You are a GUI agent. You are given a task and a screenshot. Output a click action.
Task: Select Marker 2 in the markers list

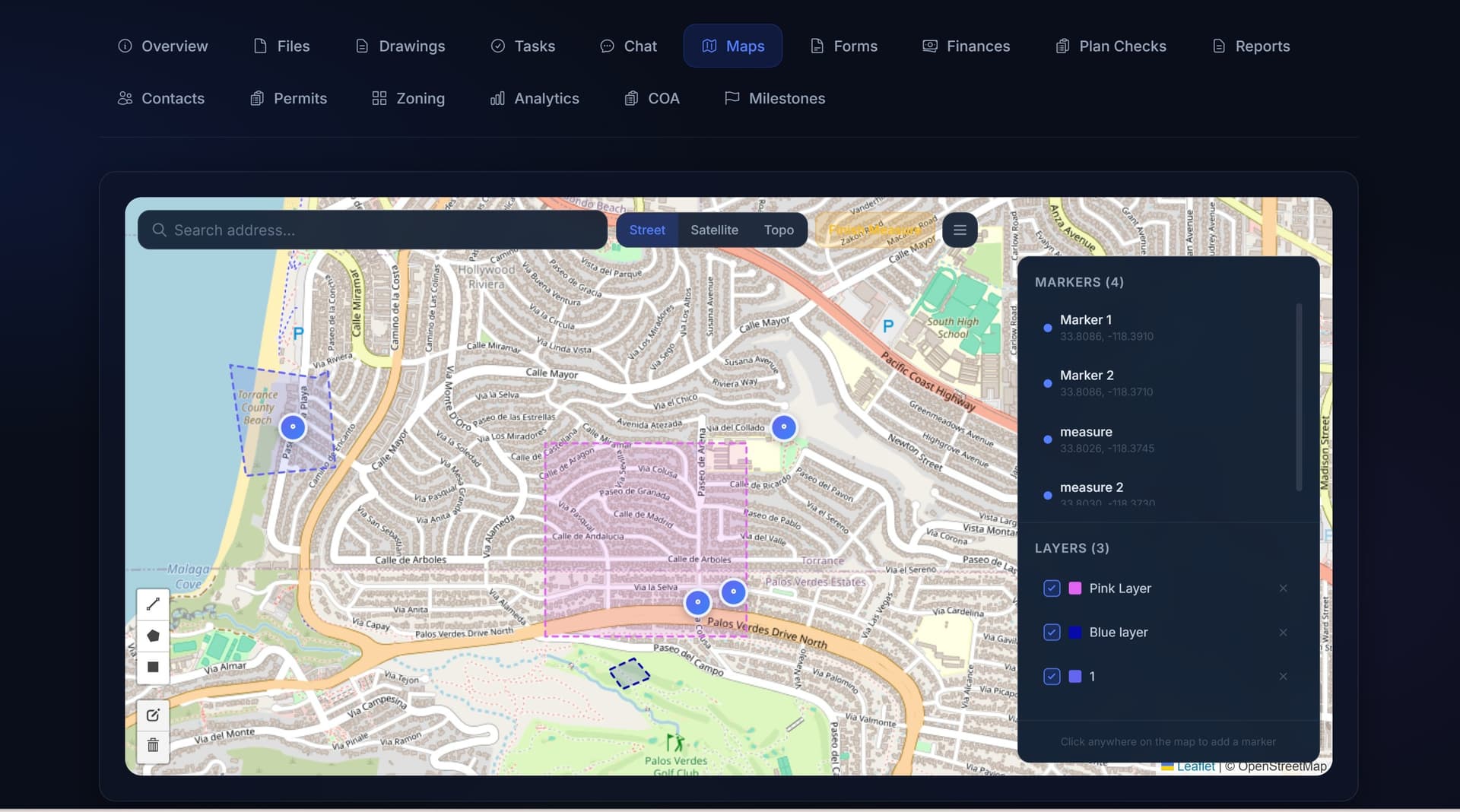pos(1164,383)
